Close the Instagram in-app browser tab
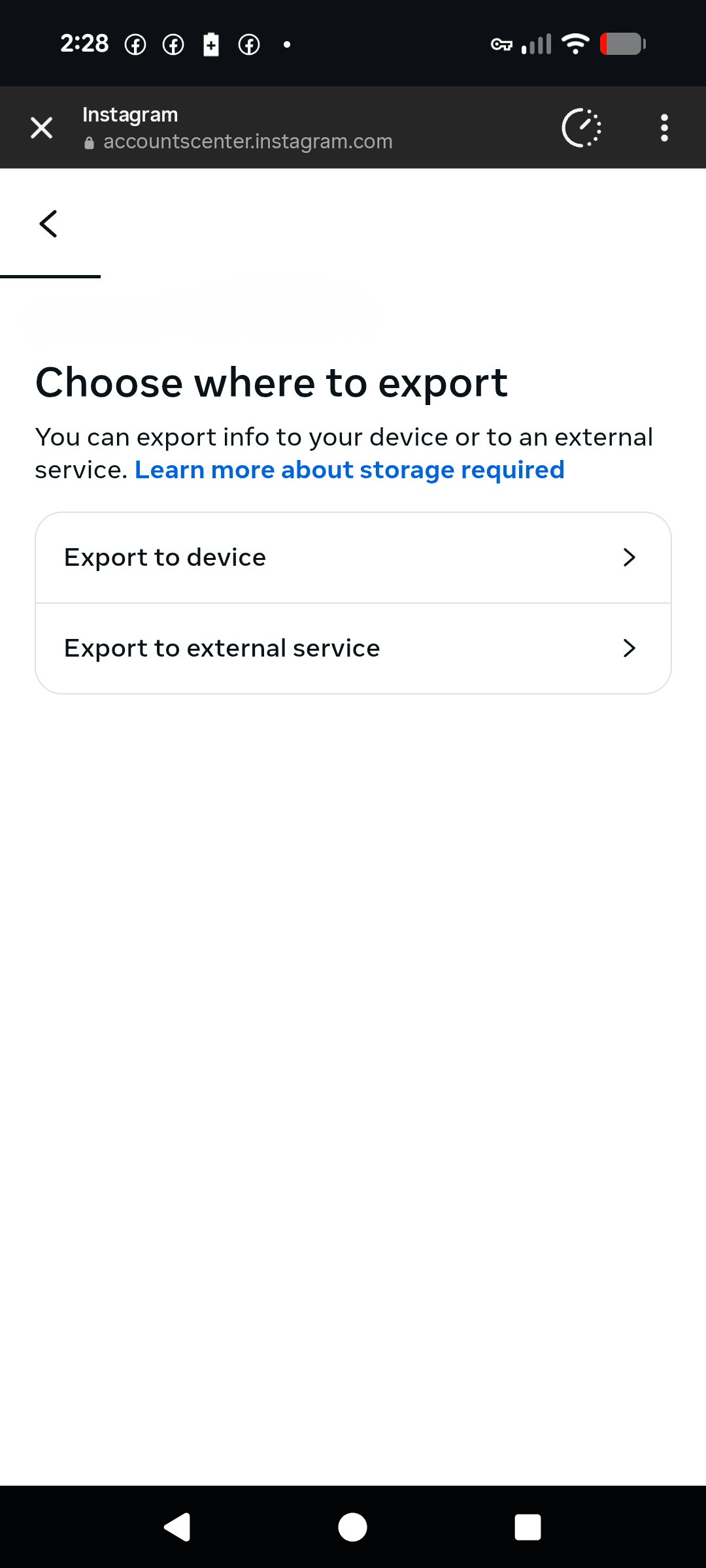Image resolution: width=706 pixels, height=1568 pixels. coord(41,127)
